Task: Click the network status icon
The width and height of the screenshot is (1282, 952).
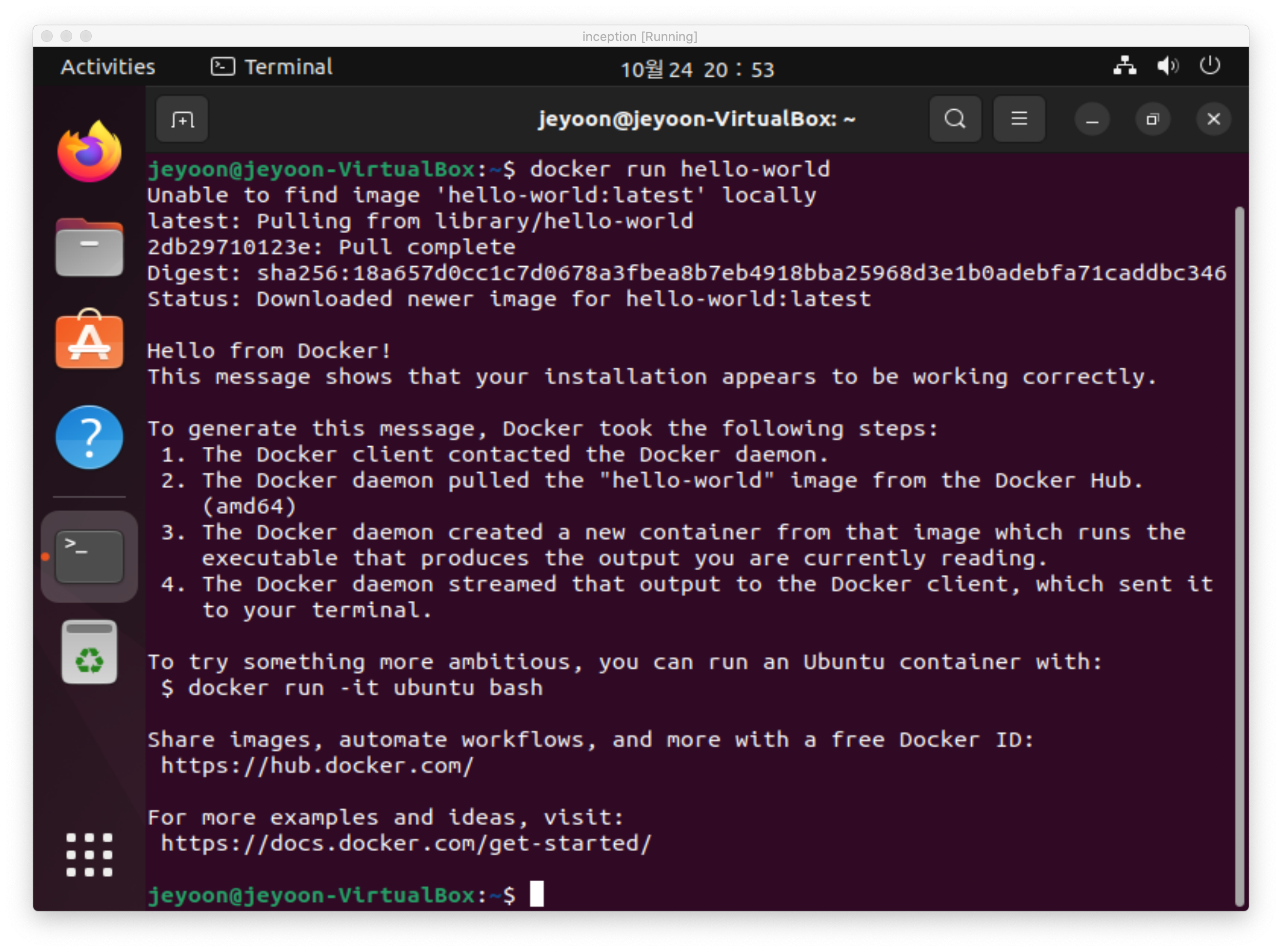Action: (x=1124, y=66)
